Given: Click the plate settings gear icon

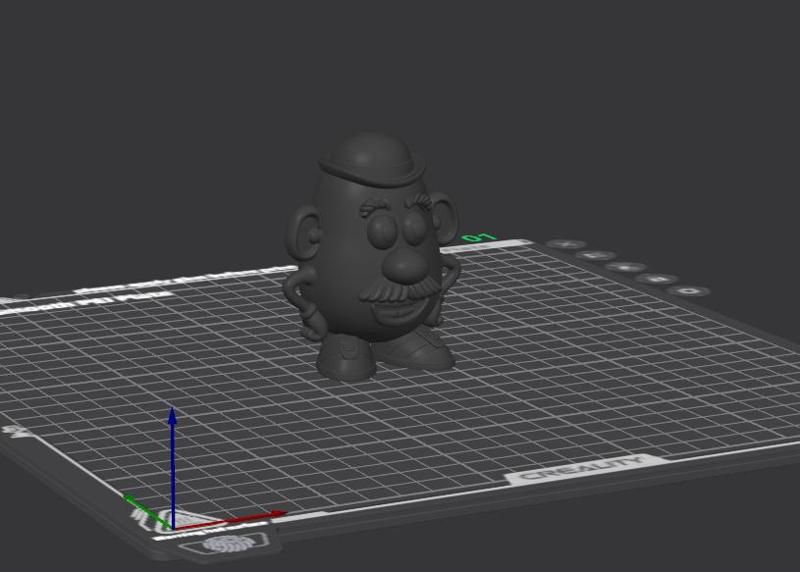Looking at the screenshot, I should (690, 291).
